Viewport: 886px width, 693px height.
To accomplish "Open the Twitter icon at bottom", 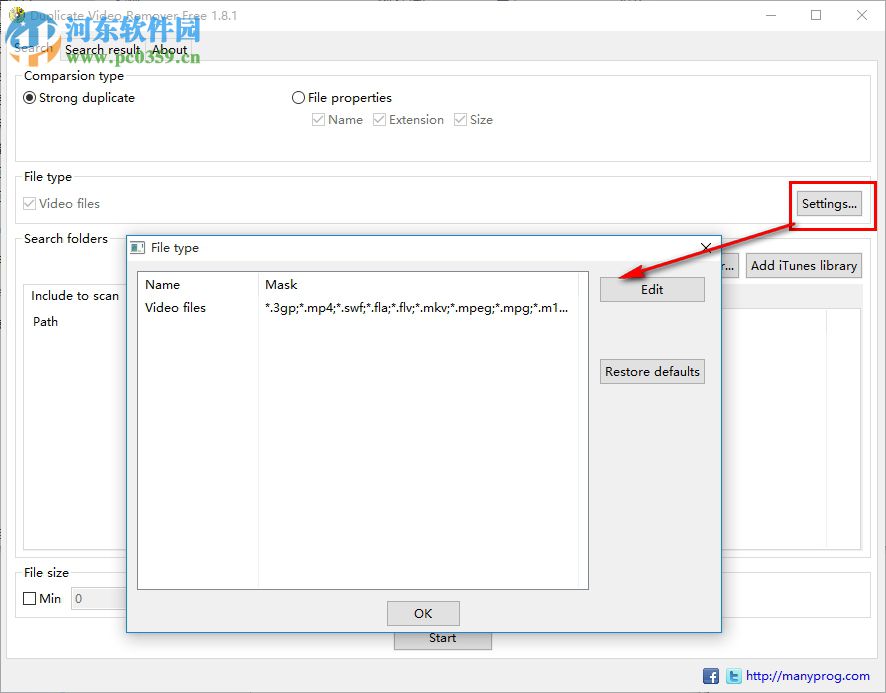I will (x=733, y=676).
